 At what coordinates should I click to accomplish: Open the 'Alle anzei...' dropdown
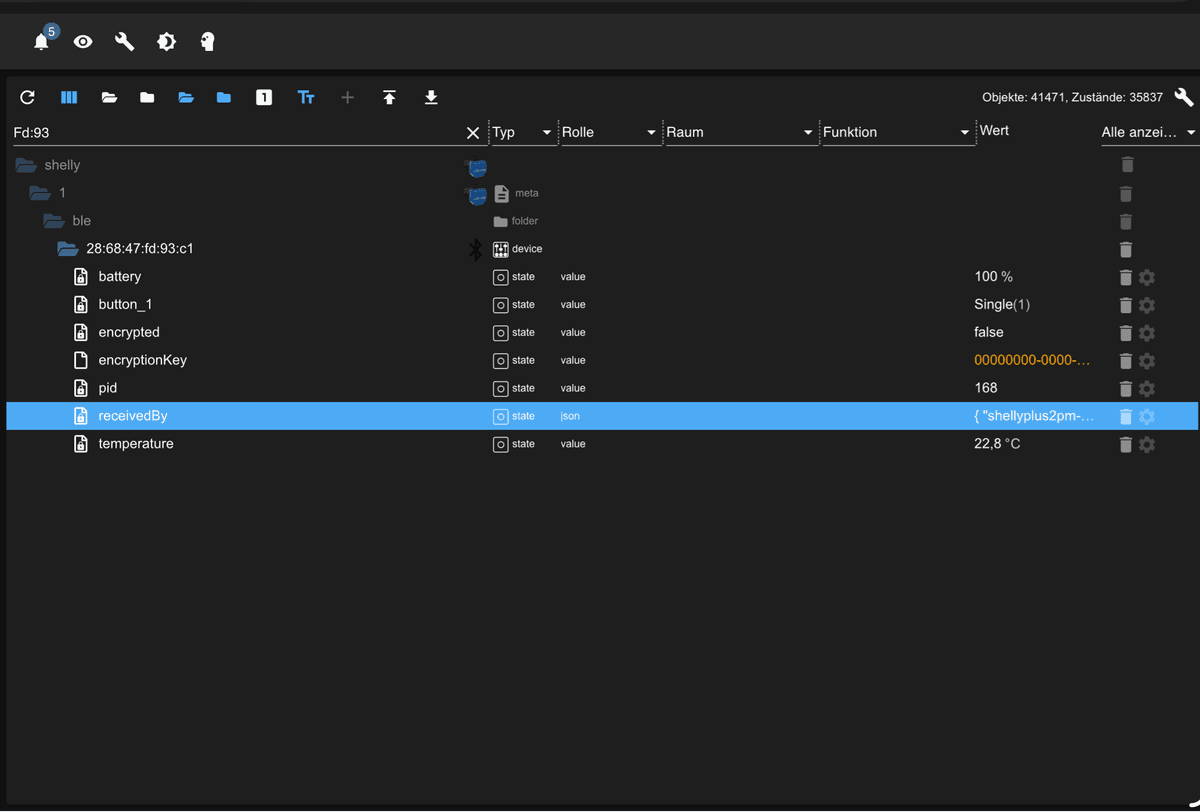pyautogui.click(x=1149, y=132)
